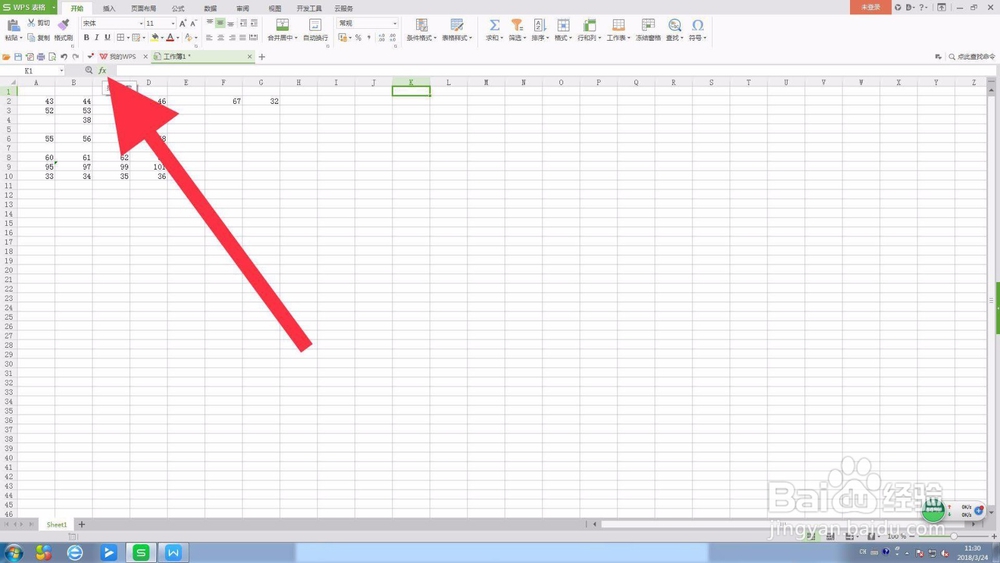Apply percent style format
Image resolution: width=1000 pixels, height=563 pixels.
point(358,38)
